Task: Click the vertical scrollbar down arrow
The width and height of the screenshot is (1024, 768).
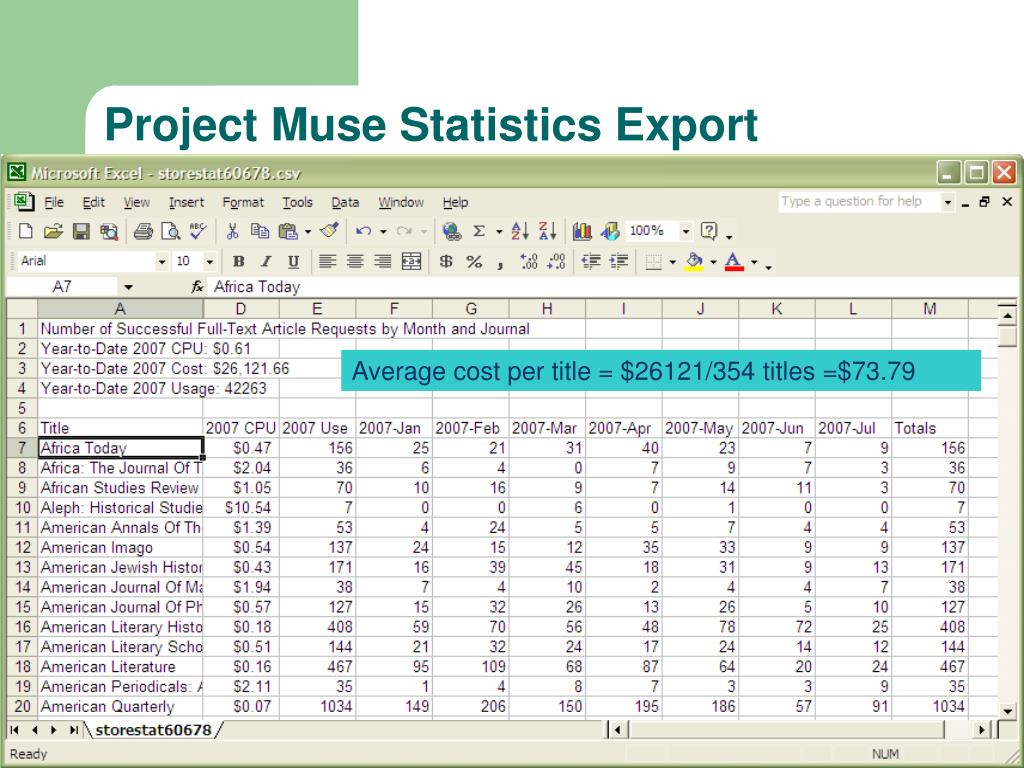Action: pyautogui.click(x=1008, y=711)
